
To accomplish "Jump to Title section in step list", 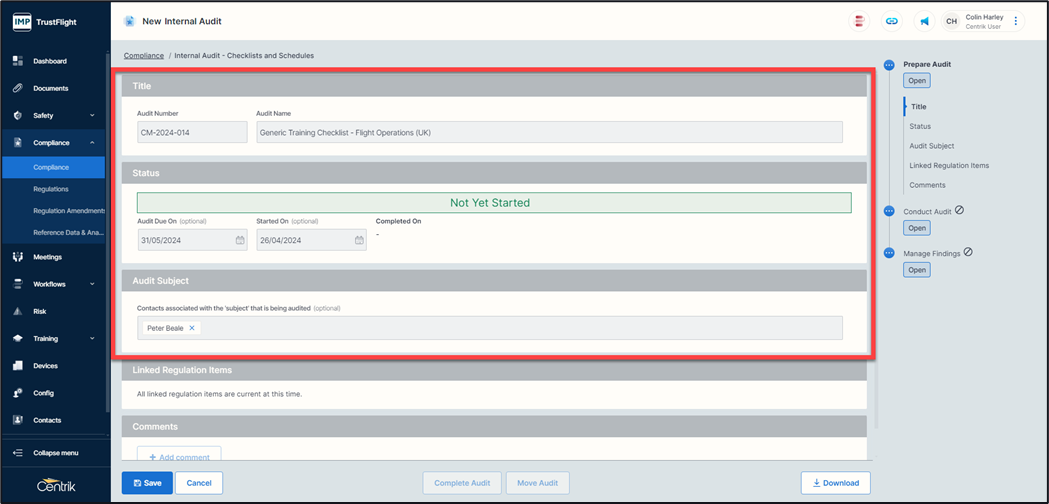I will click(x=919, y=106).
